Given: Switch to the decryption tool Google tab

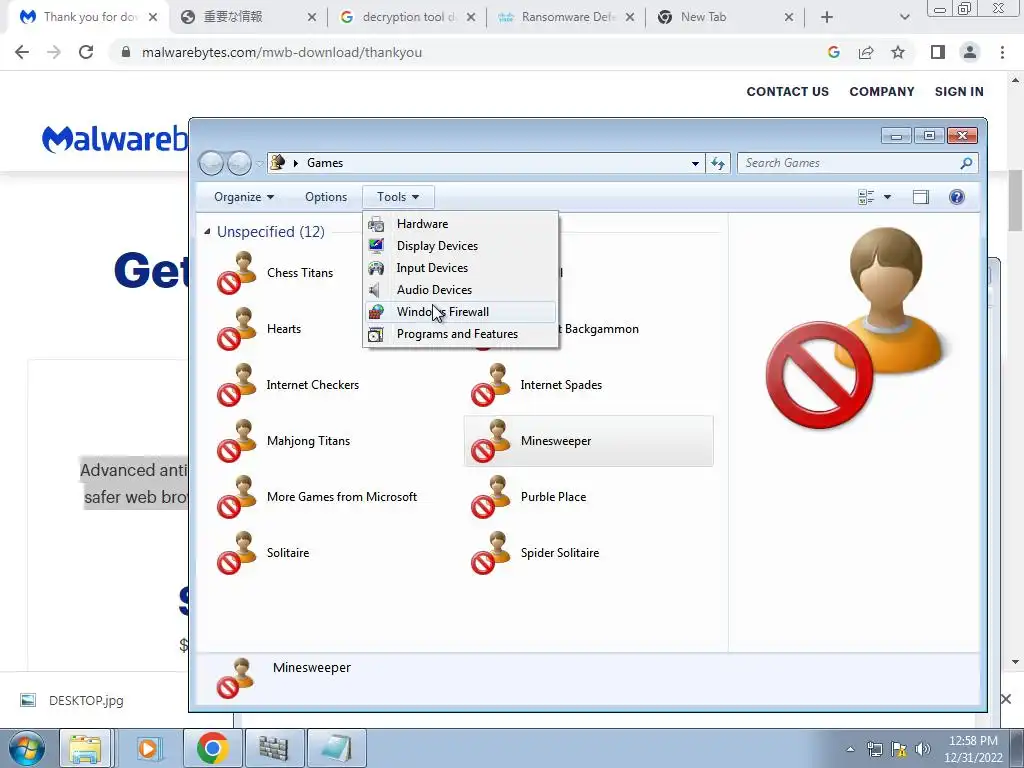Looking at the screenshot, I should pyautogui.click(x=406, y=17).
